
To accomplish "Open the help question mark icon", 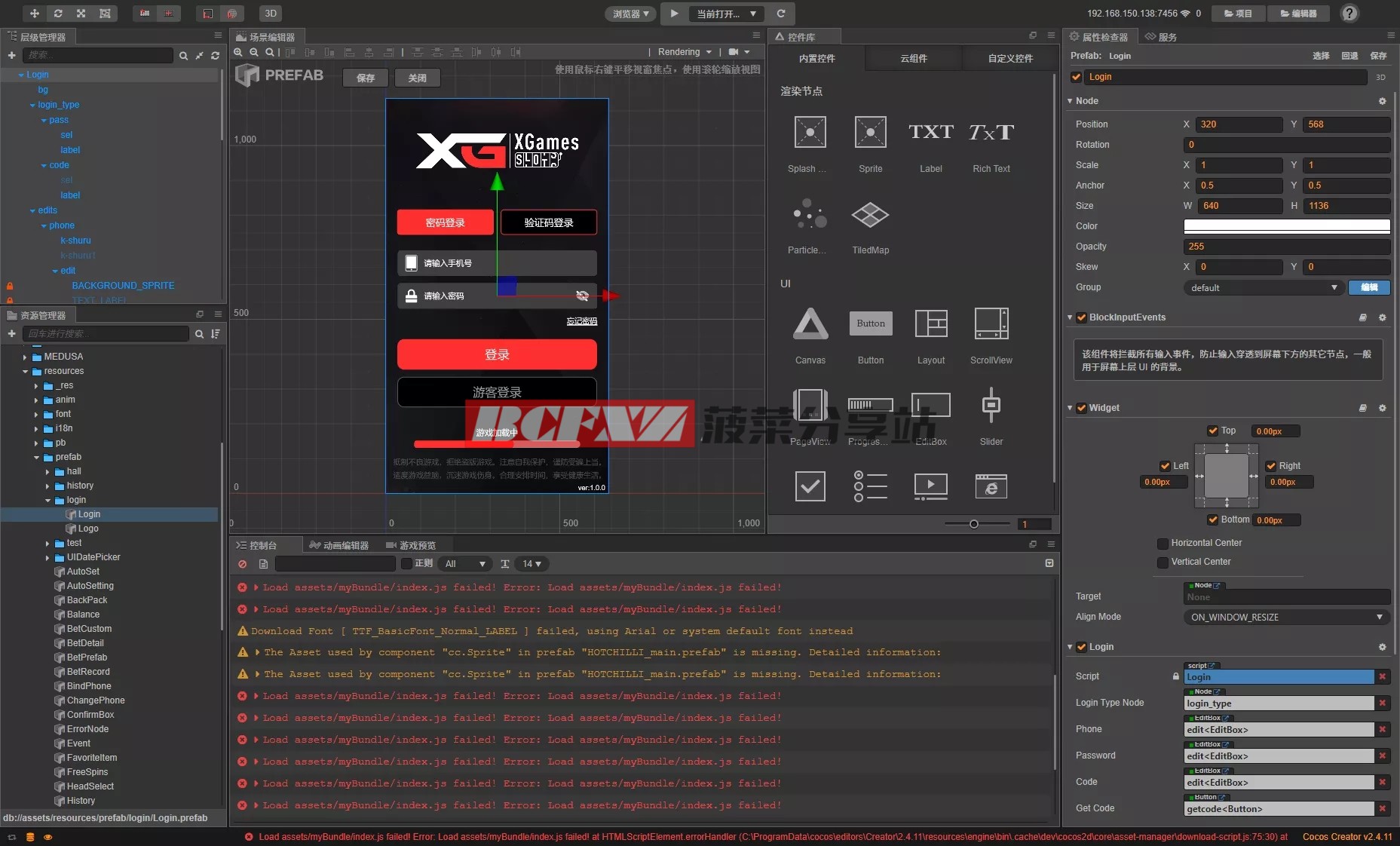I will [x=1349, y=14].
